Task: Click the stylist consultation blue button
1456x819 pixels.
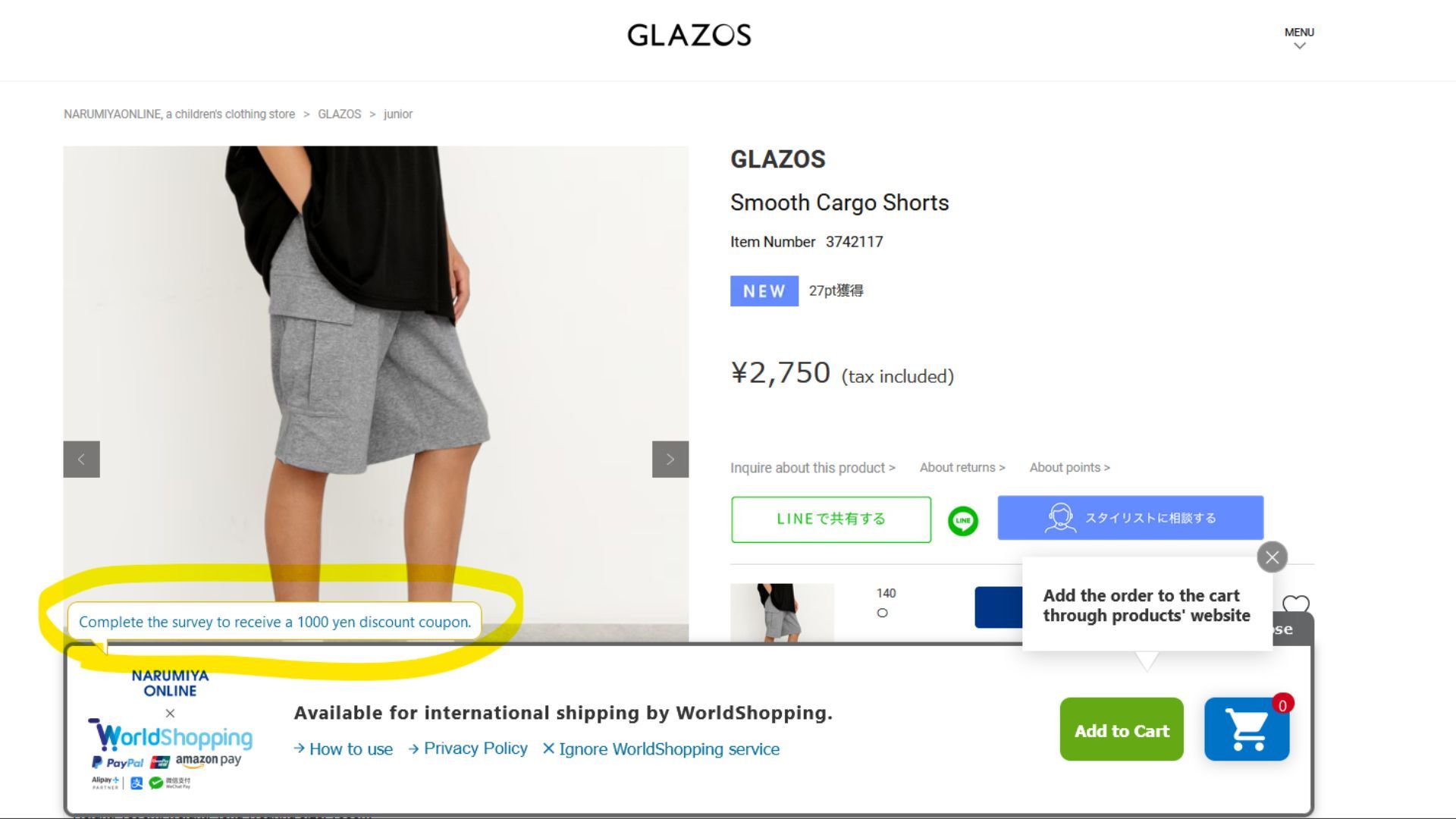Action: [1130, 518]
